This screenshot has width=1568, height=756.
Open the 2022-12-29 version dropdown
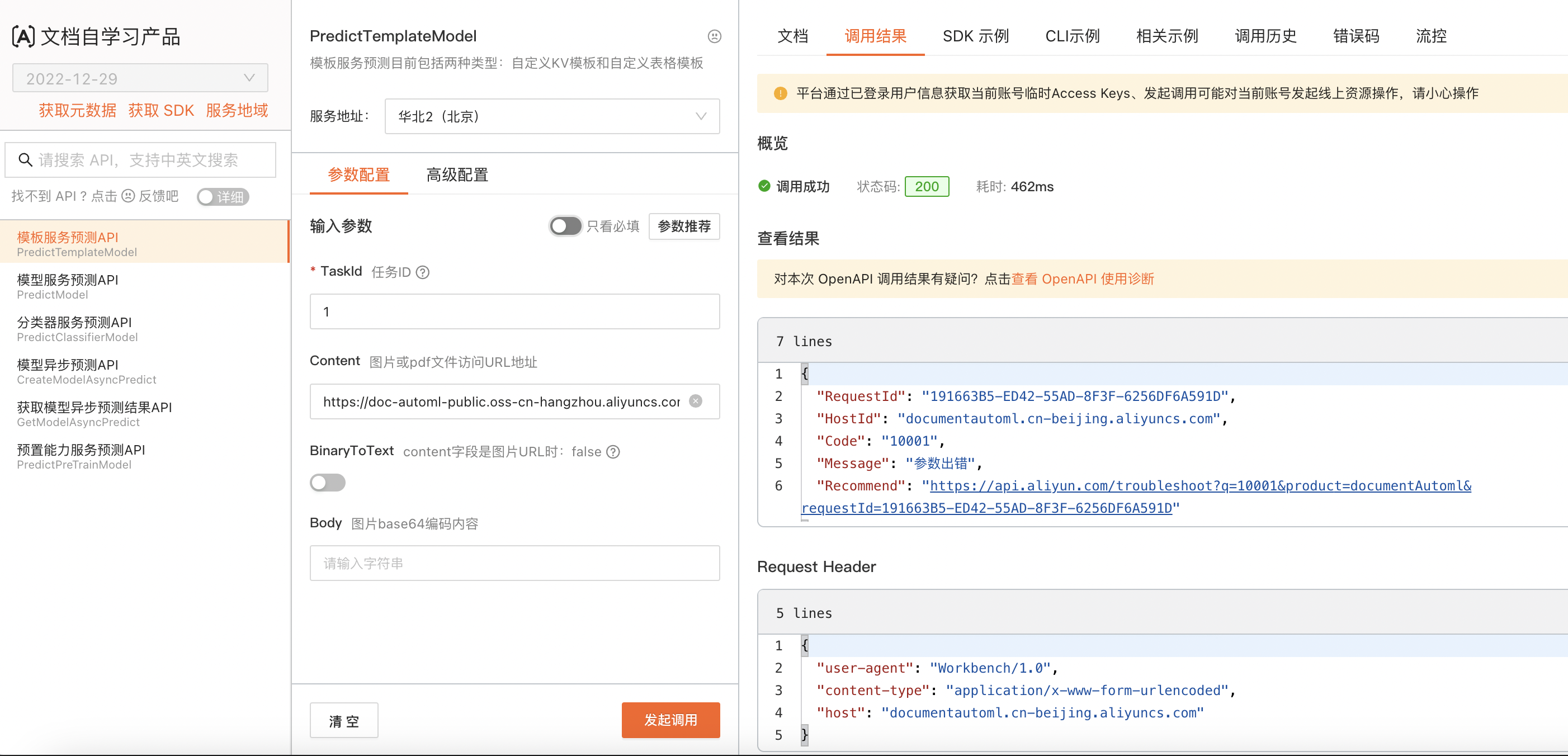(x=140, y=78)
